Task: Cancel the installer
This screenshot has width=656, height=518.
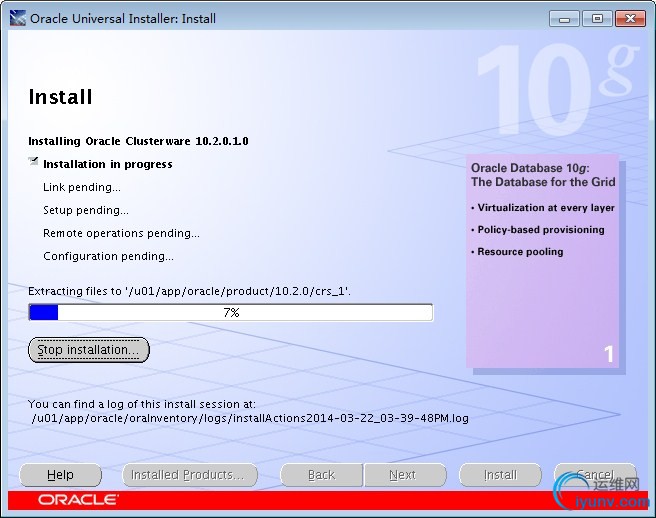Action: (x=595, y=475)
